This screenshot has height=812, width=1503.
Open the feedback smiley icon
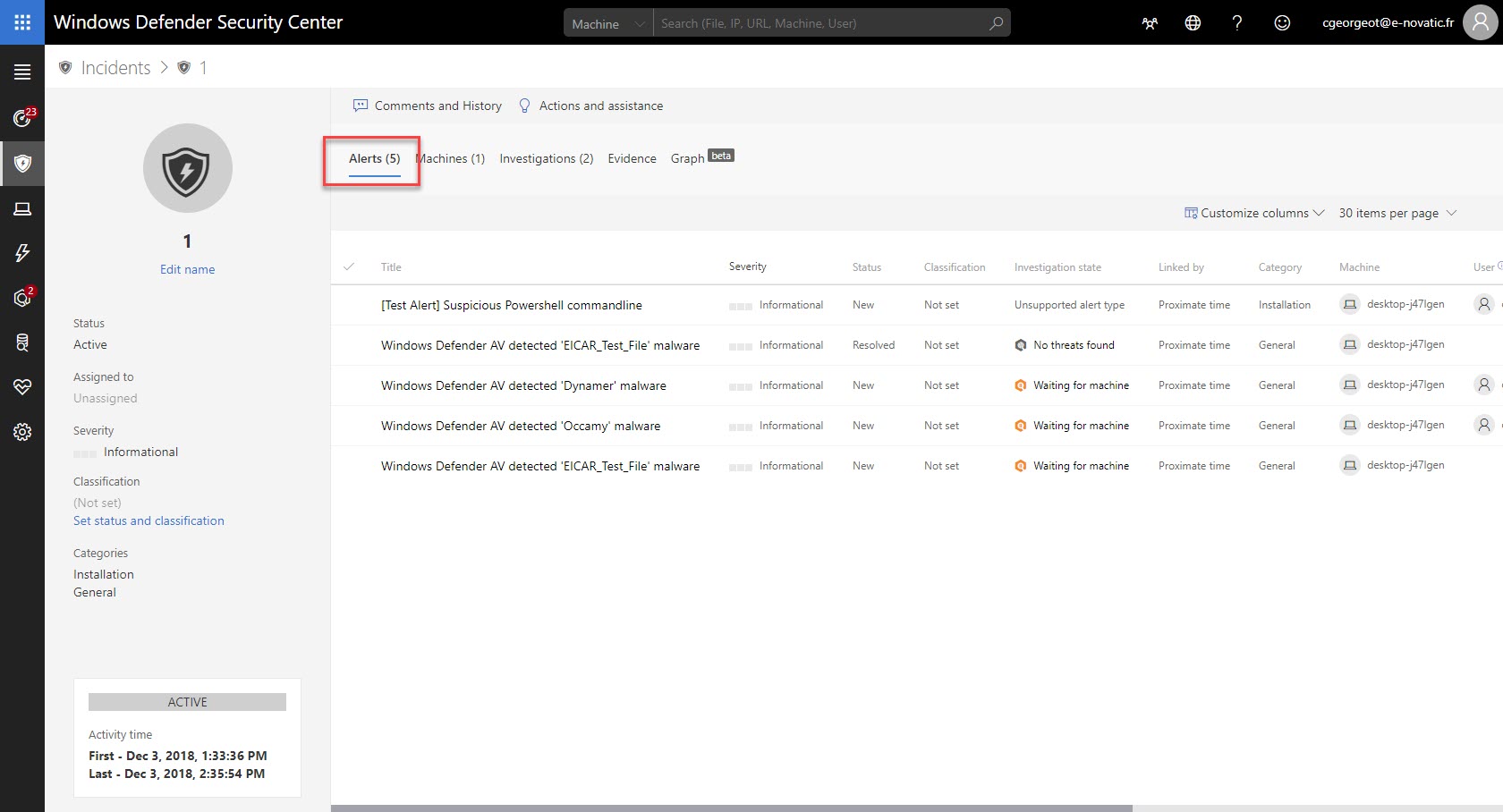[1281, 23]
